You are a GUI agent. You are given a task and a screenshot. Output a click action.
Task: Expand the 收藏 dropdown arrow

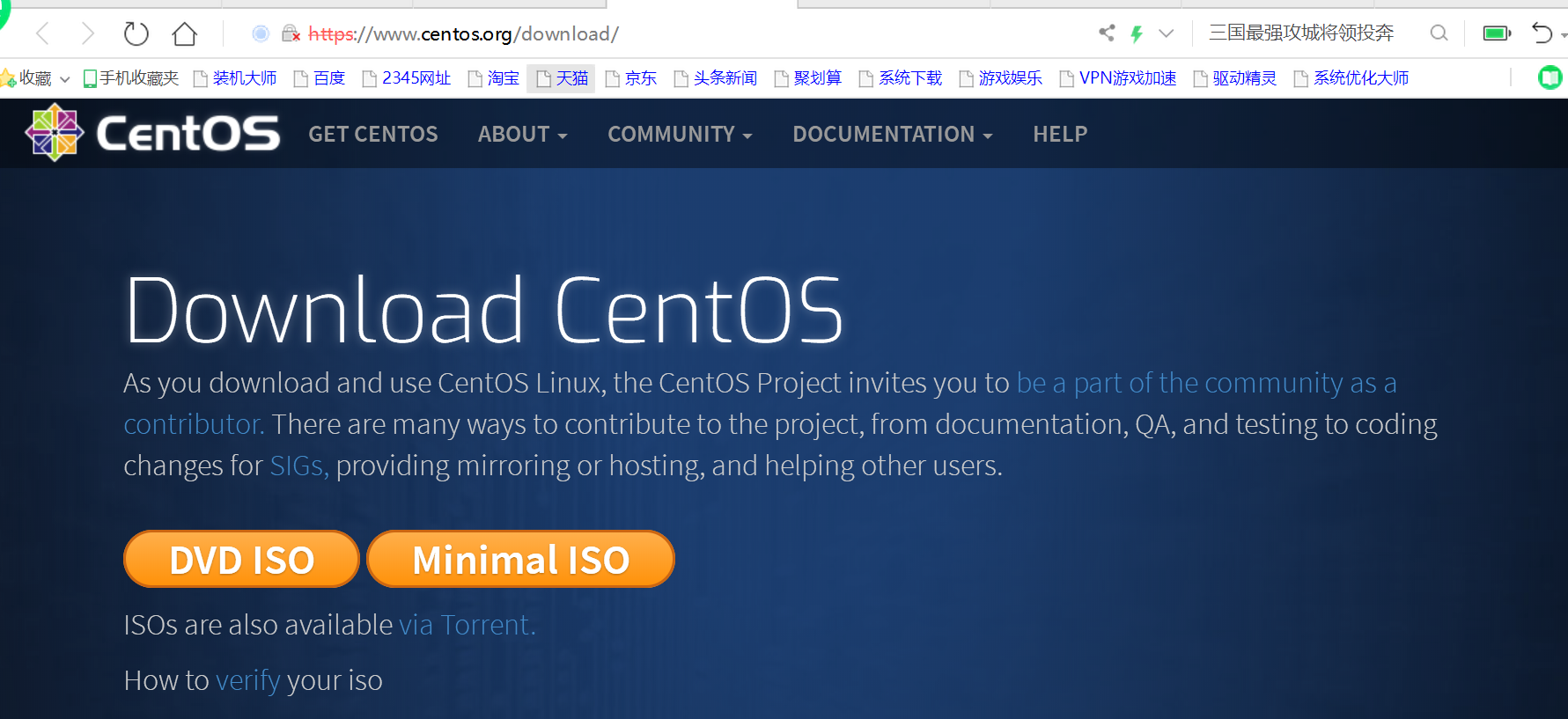coord(64,79)
